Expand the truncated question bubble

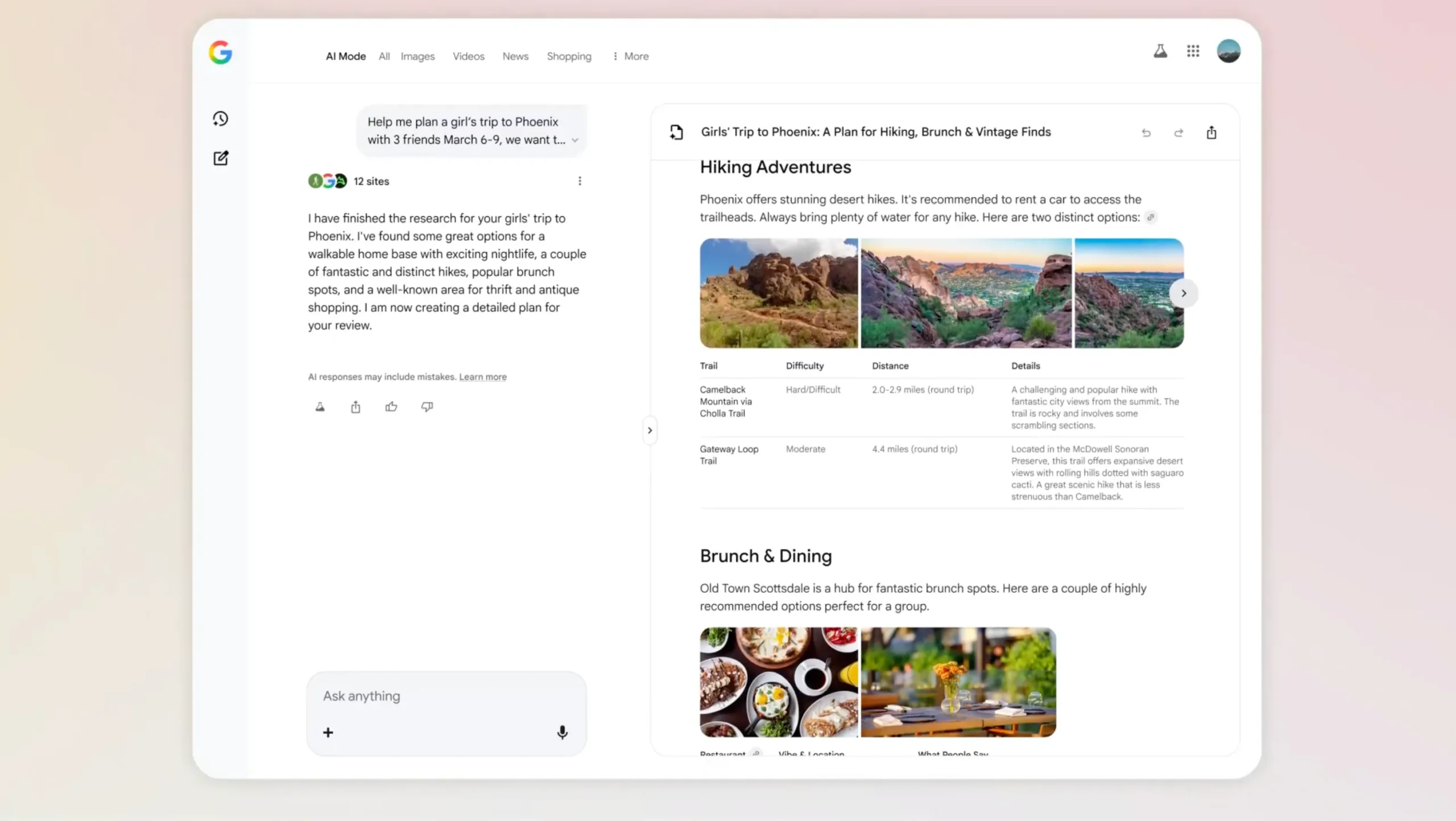tap(574, 139)
